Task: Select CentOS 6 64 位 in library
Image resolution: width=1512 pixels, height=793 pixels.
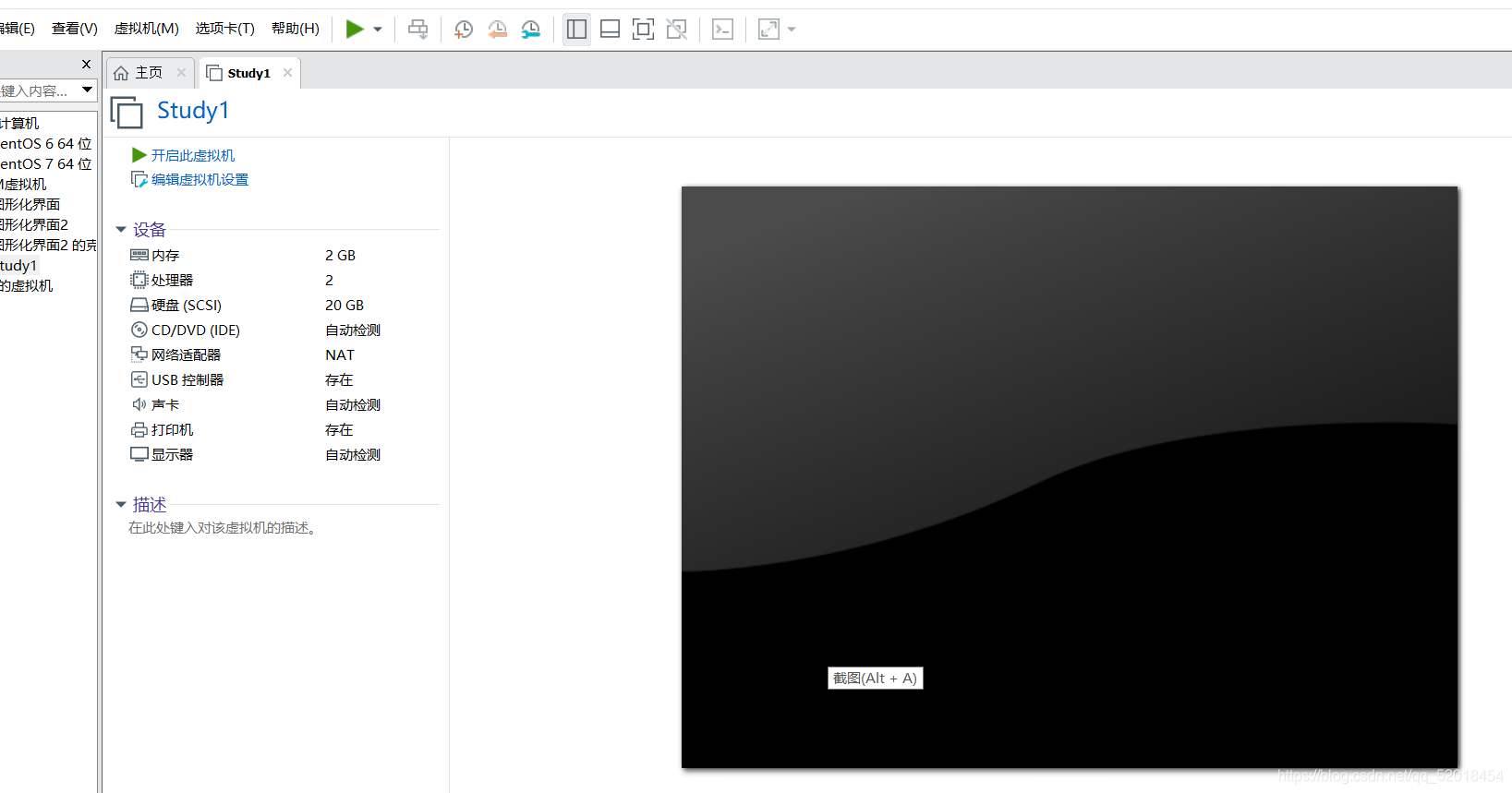Action: [x=46, y=144]
